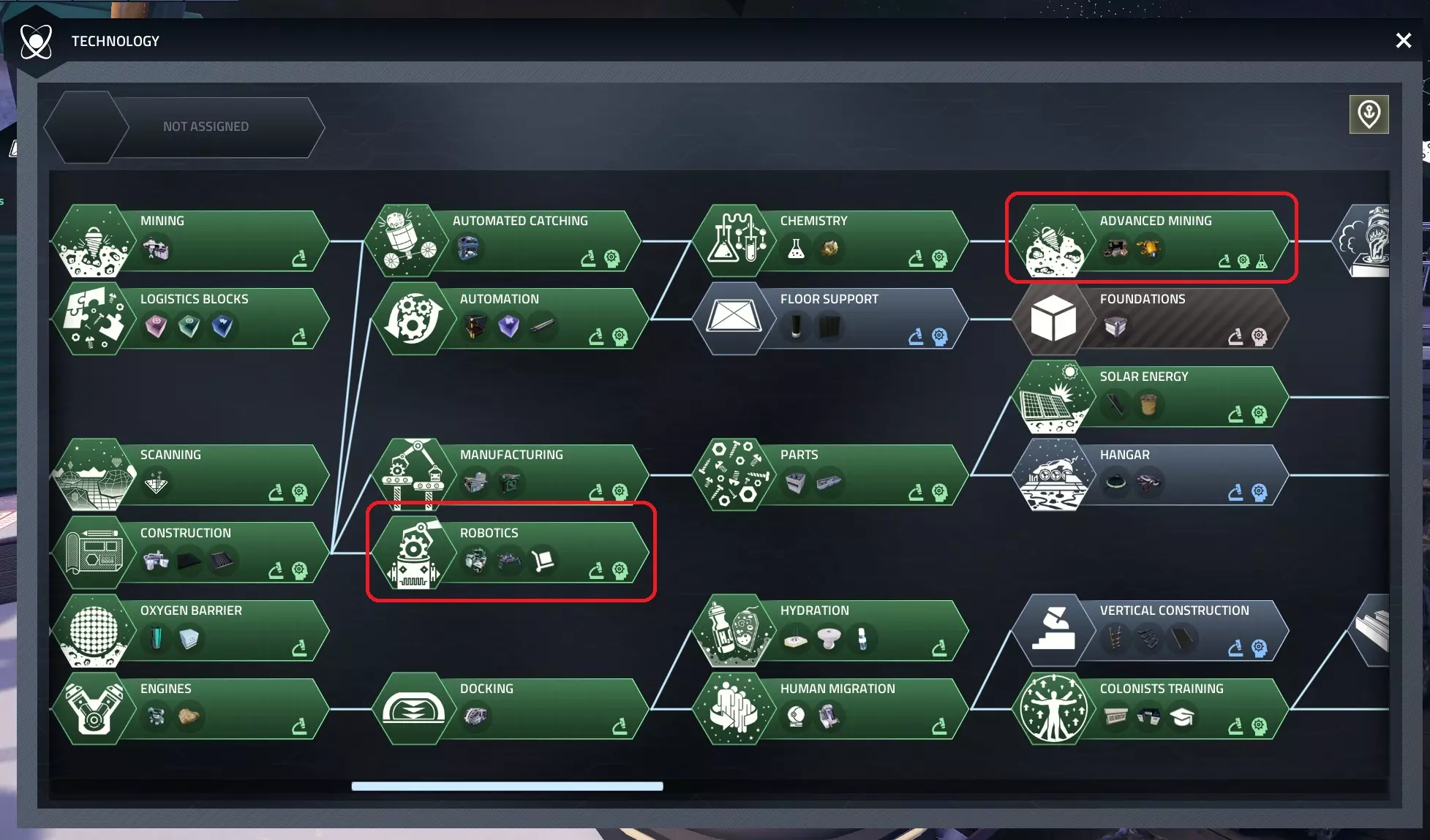Select the Robotics robot hexagon icon

[413, 553]
